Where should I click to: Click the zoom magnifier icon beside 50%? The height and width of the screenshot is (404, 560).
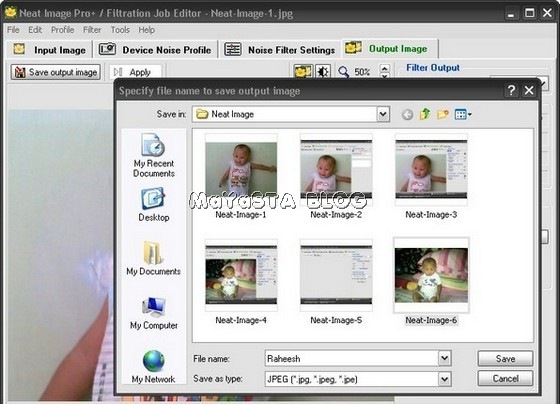tap(344, 72)
